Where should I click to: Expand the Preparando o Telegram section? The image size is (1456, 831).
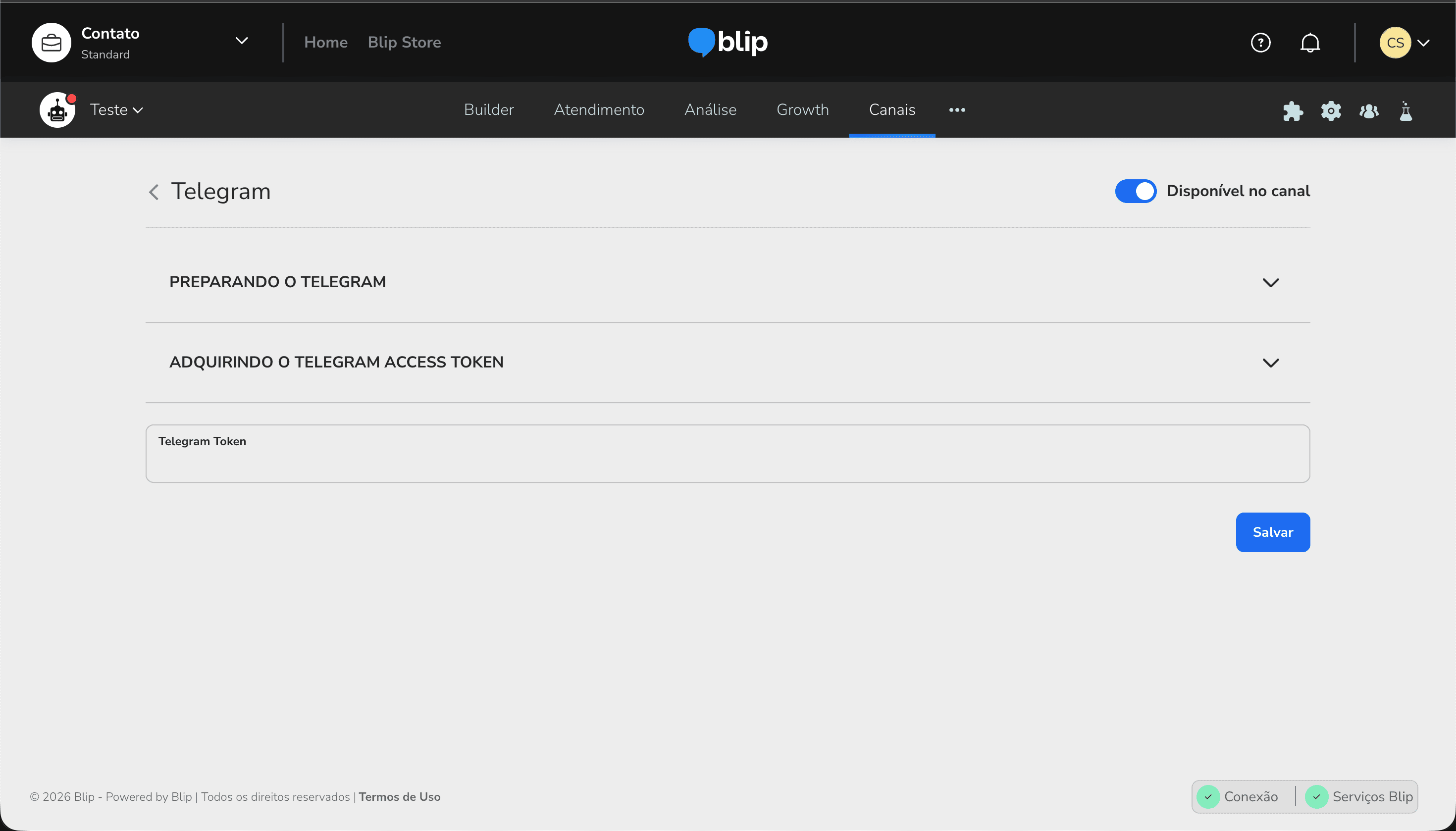pos(728,282)
